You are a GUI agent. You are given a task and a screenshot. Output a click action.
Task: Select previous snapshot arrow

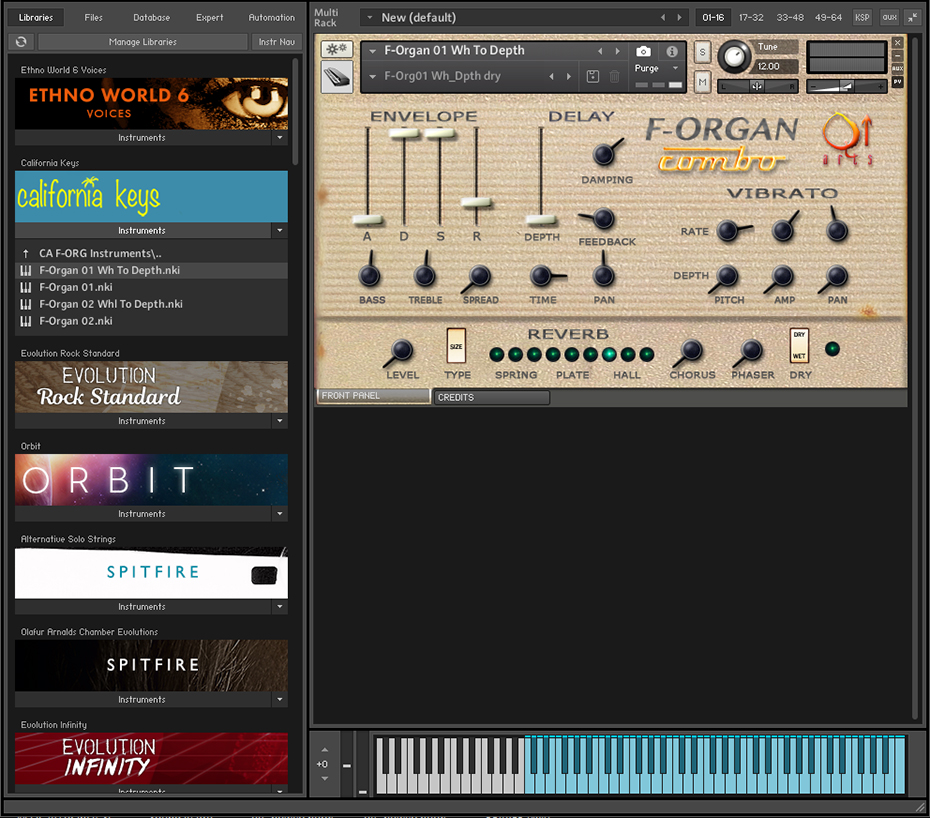point(552,76)
